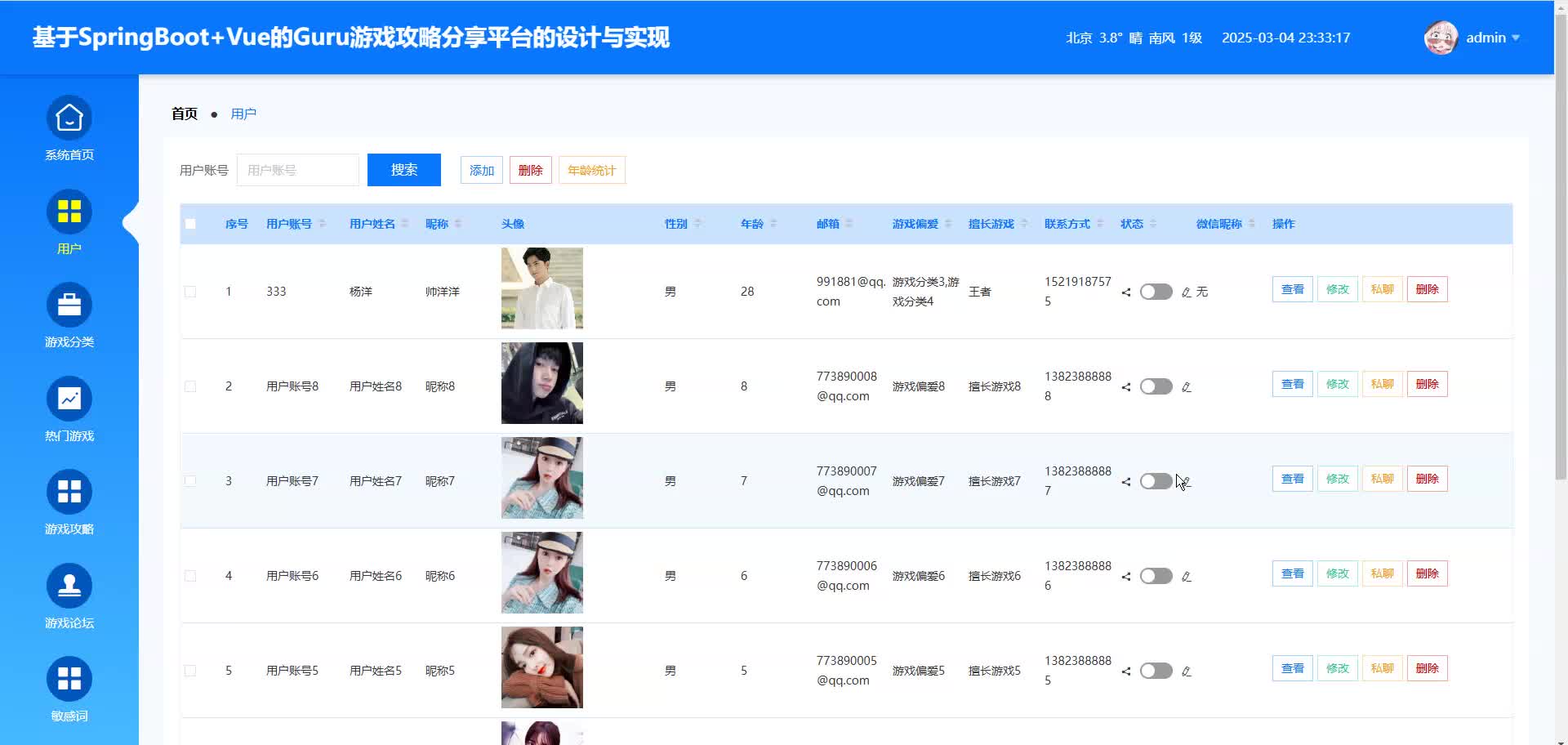Open the 游戏论坛 sidebar icon
1568x745 pixels.
69,587
